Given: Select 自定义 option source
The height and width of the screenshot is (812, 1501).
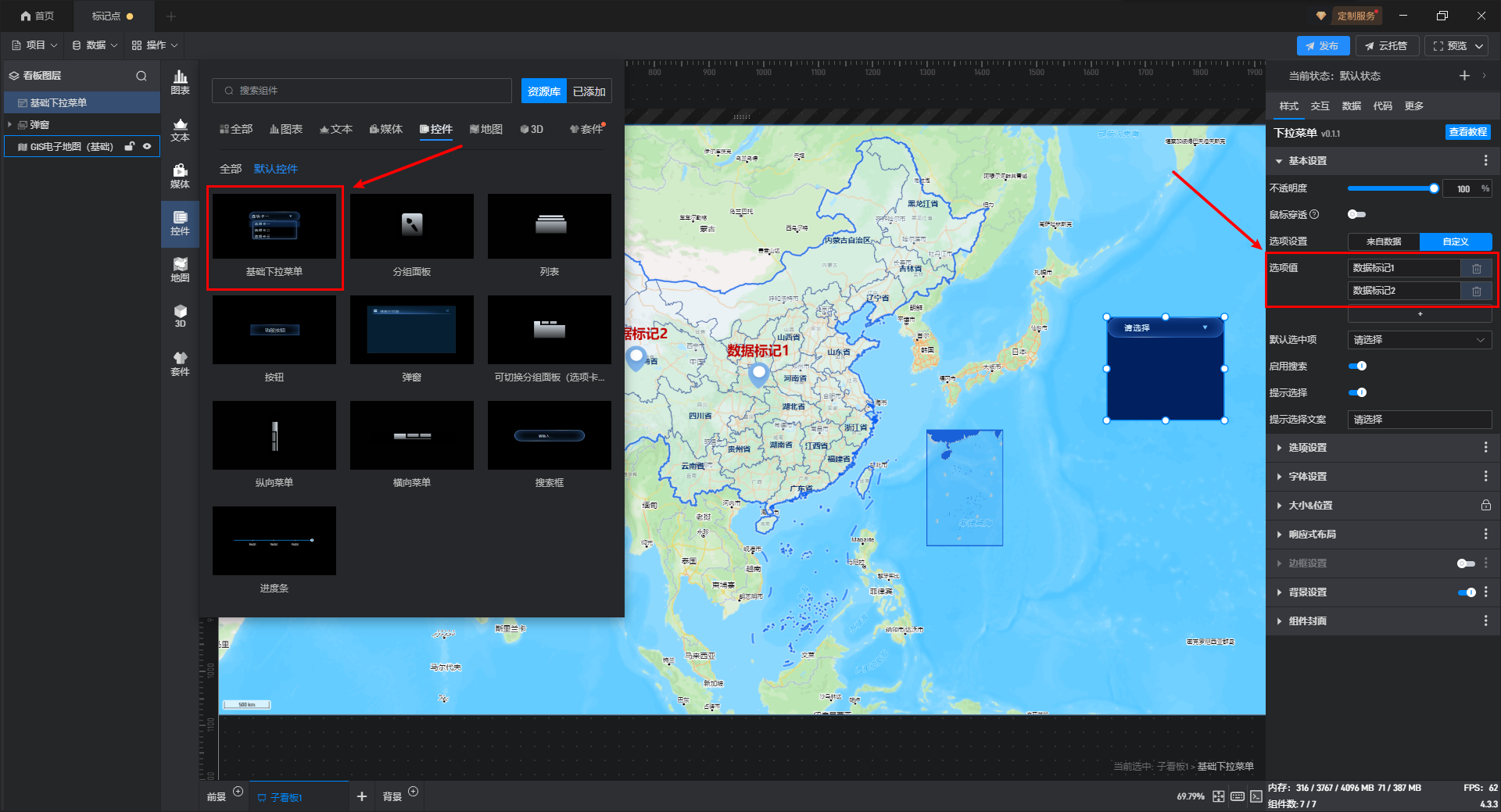Looking at the screenshot, I should click(x=1456, y=241).
